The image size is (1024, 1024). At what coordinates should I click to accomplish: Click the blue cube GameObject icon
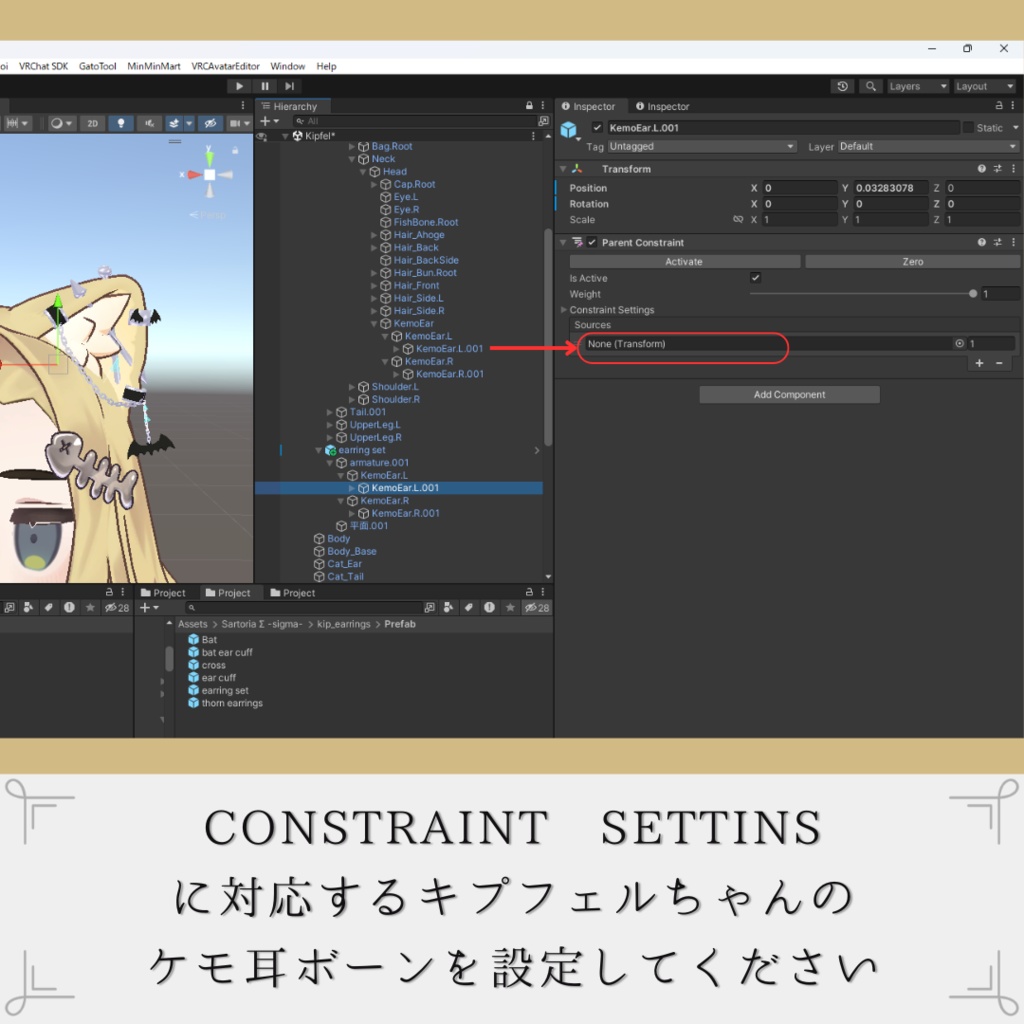click(569, 130)
